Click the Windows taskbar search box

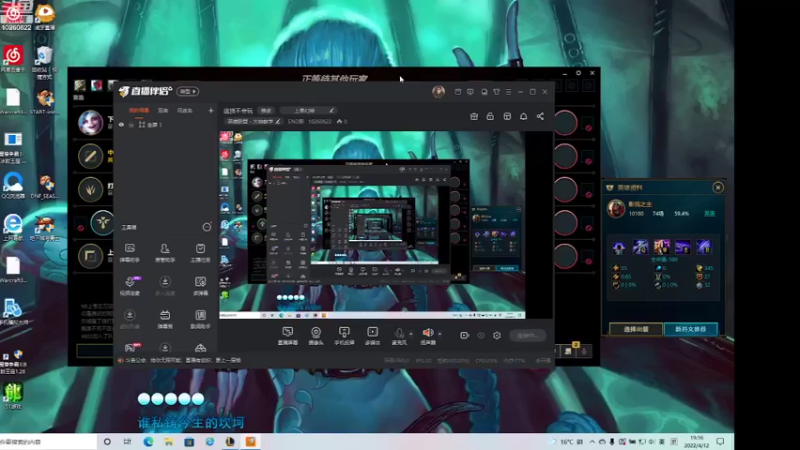pyautogui.click(x=48, y=442)
